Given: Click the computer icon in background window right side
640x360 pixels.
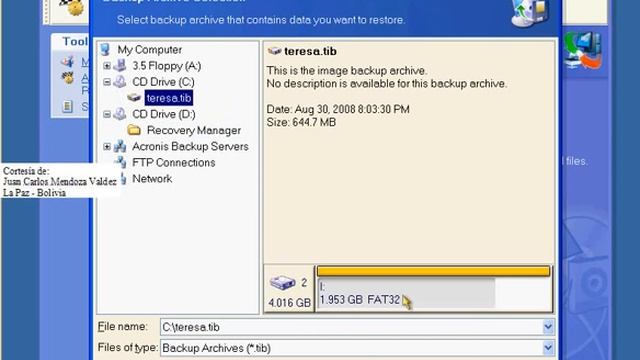Looking at the screenshot, I should [582, 51].
